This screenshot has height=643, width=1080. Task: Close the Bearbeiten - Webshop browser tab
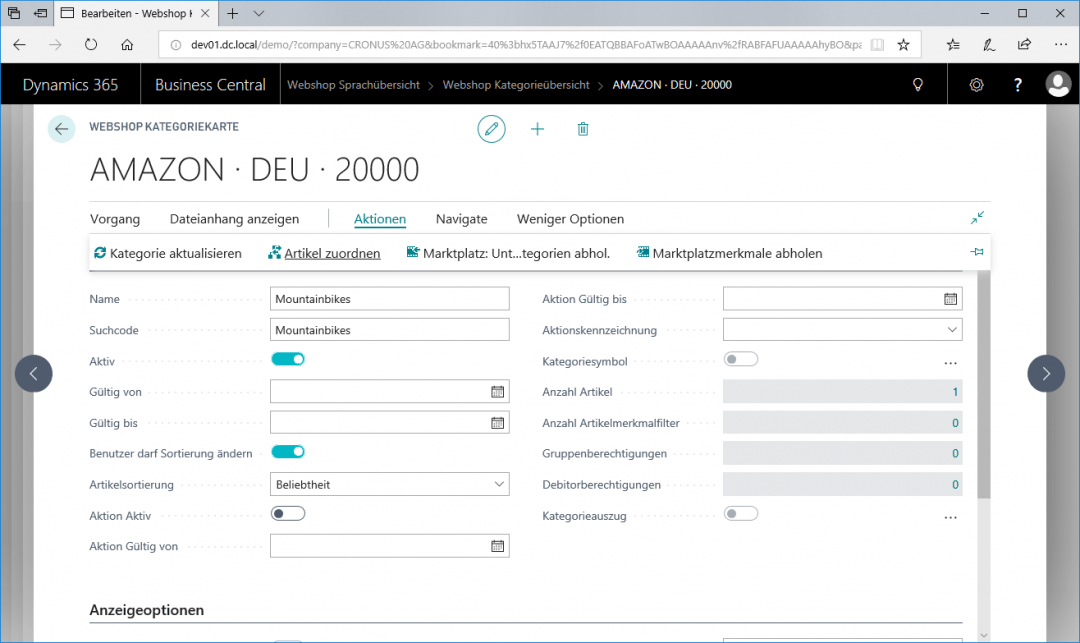pos(205,13)
